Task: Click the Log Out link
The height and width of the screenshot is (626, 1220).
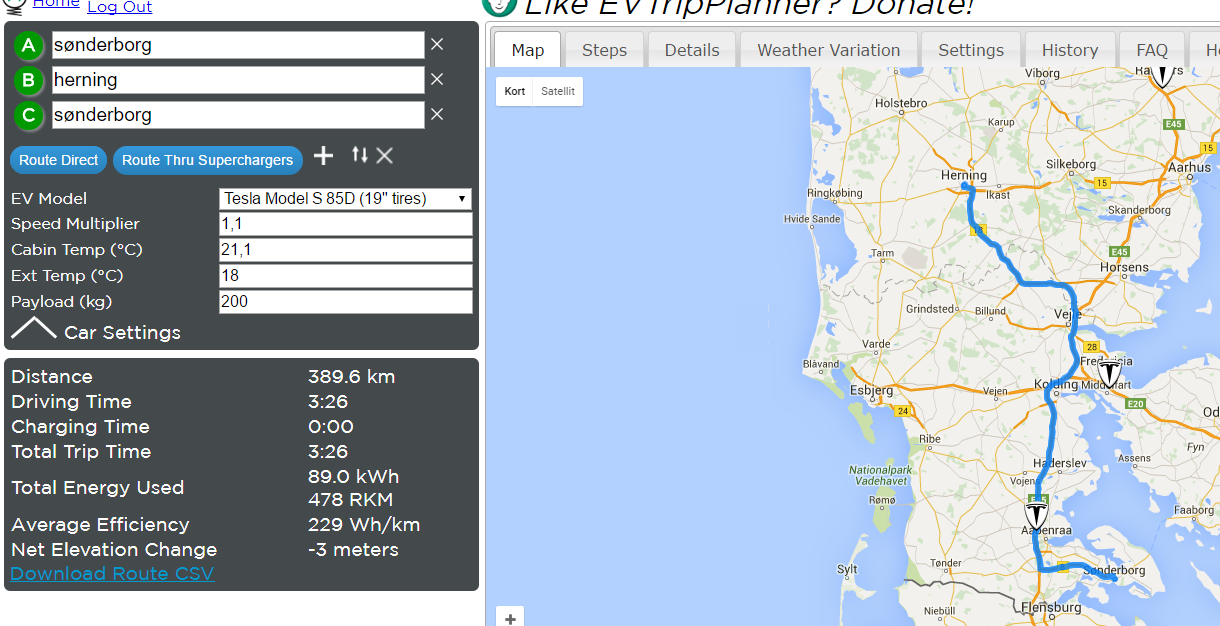Action: point(120,7)
